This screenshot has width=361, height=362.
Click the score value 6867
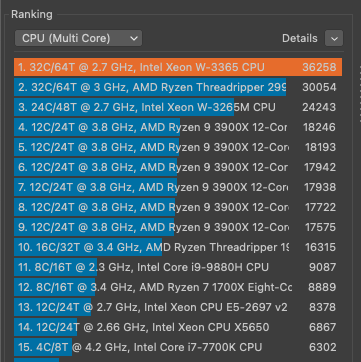point(323,327)
